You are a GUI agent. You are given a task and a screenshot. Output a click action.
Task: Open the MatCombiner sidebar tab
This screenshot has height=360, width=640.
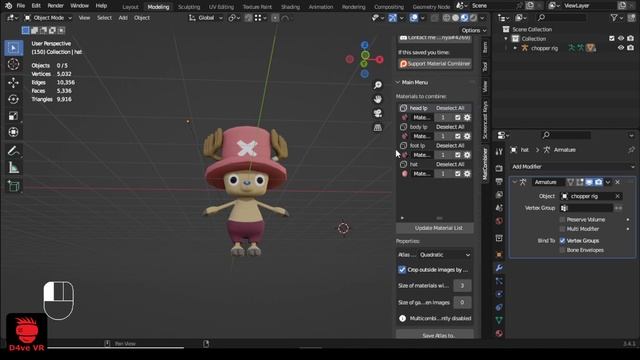[x=485, y=164]
